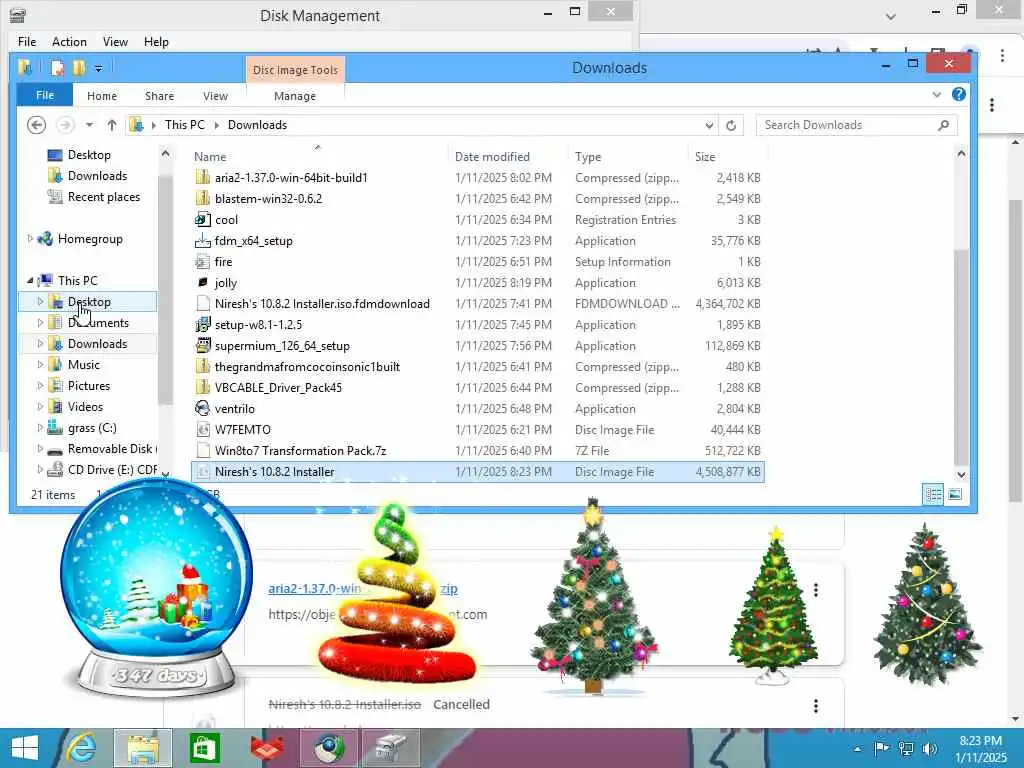Refresh the Downloads folder view
Viewport: 1024px width, 768px height.
pos(731,125)
